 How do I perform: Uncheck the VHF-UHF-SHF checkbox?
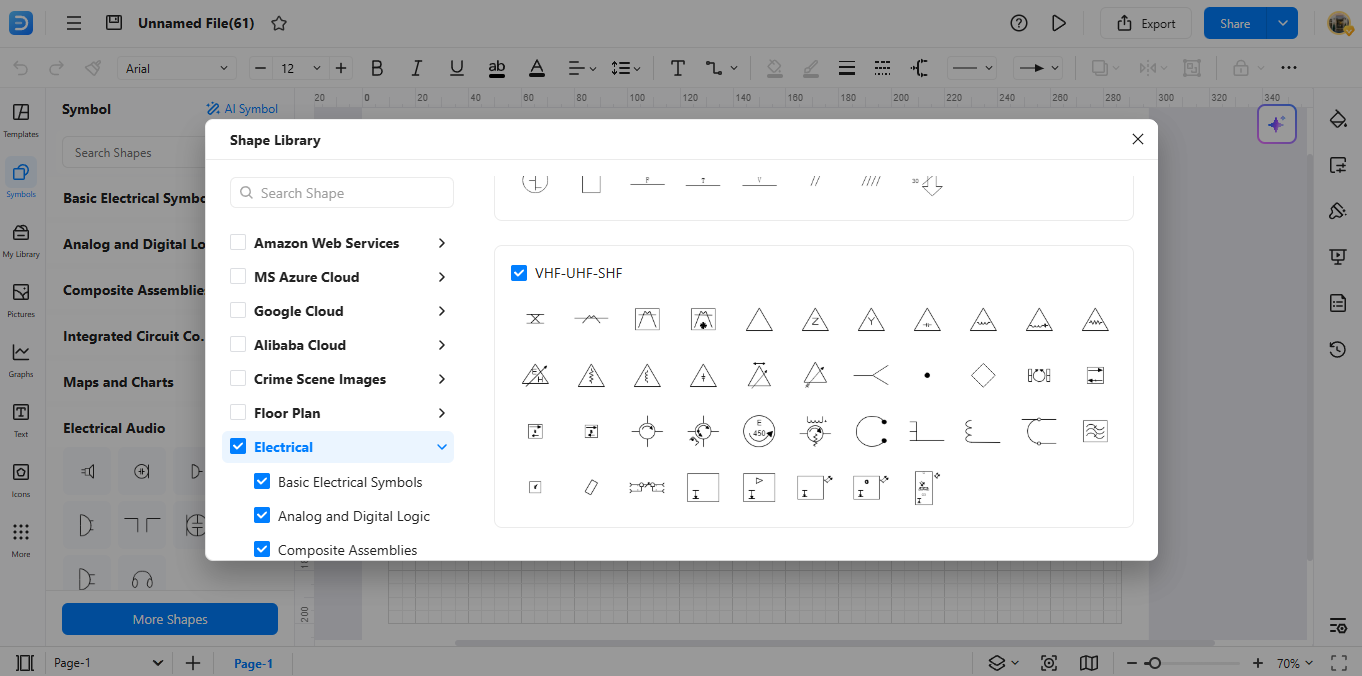[x=519, y=273]
